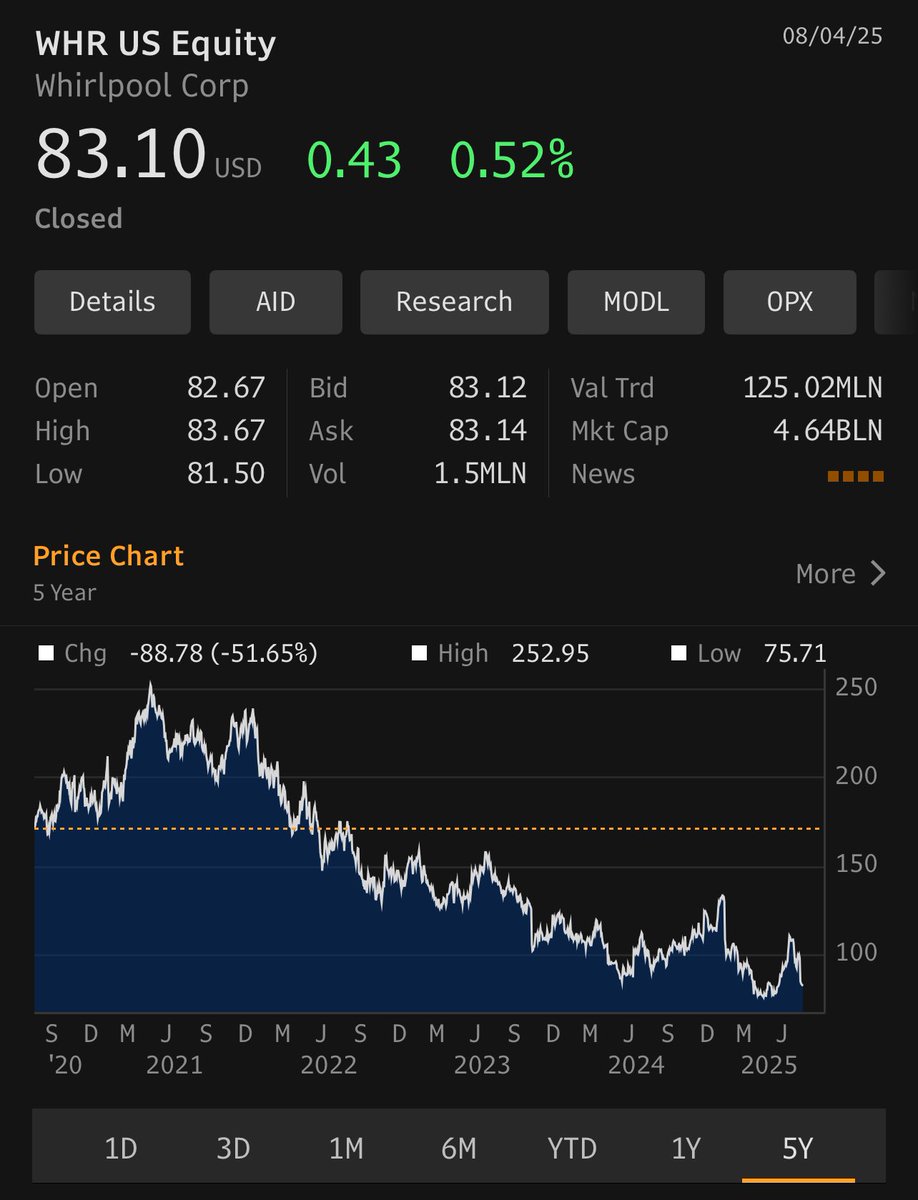This screenshot has width=918, height=1200.
Task: Click the 2021 x-axis year label
Action: pyautogui.click(x=174, y=1066)
